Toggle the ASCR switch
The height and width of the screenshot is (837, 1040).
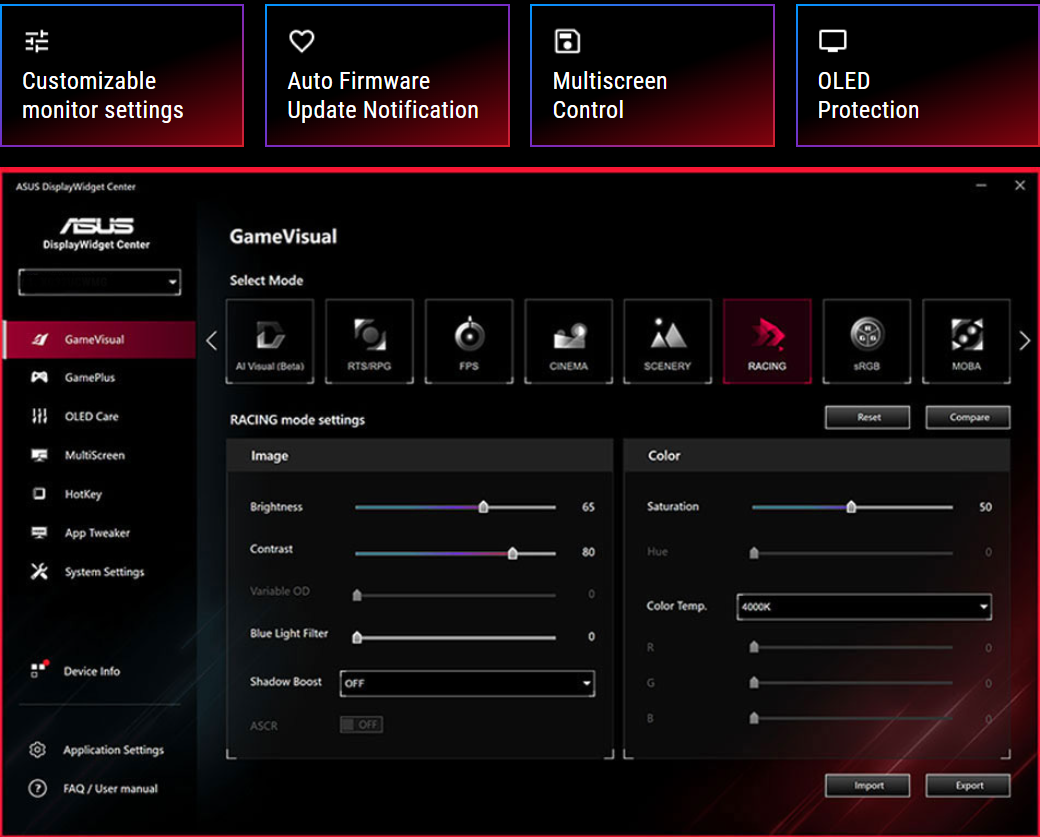tap(361, 725)
